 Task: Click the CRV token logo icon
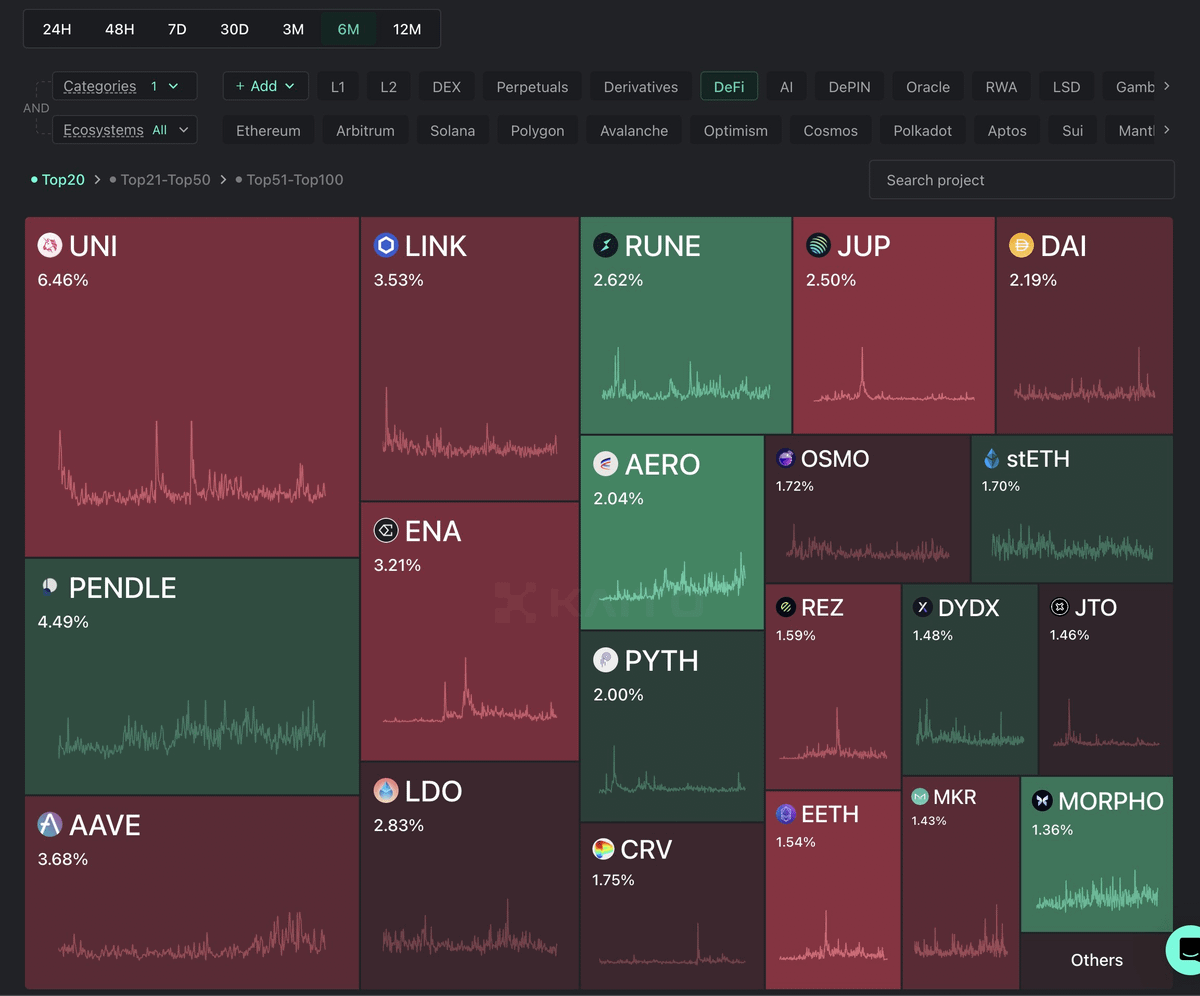pos(603,849)
